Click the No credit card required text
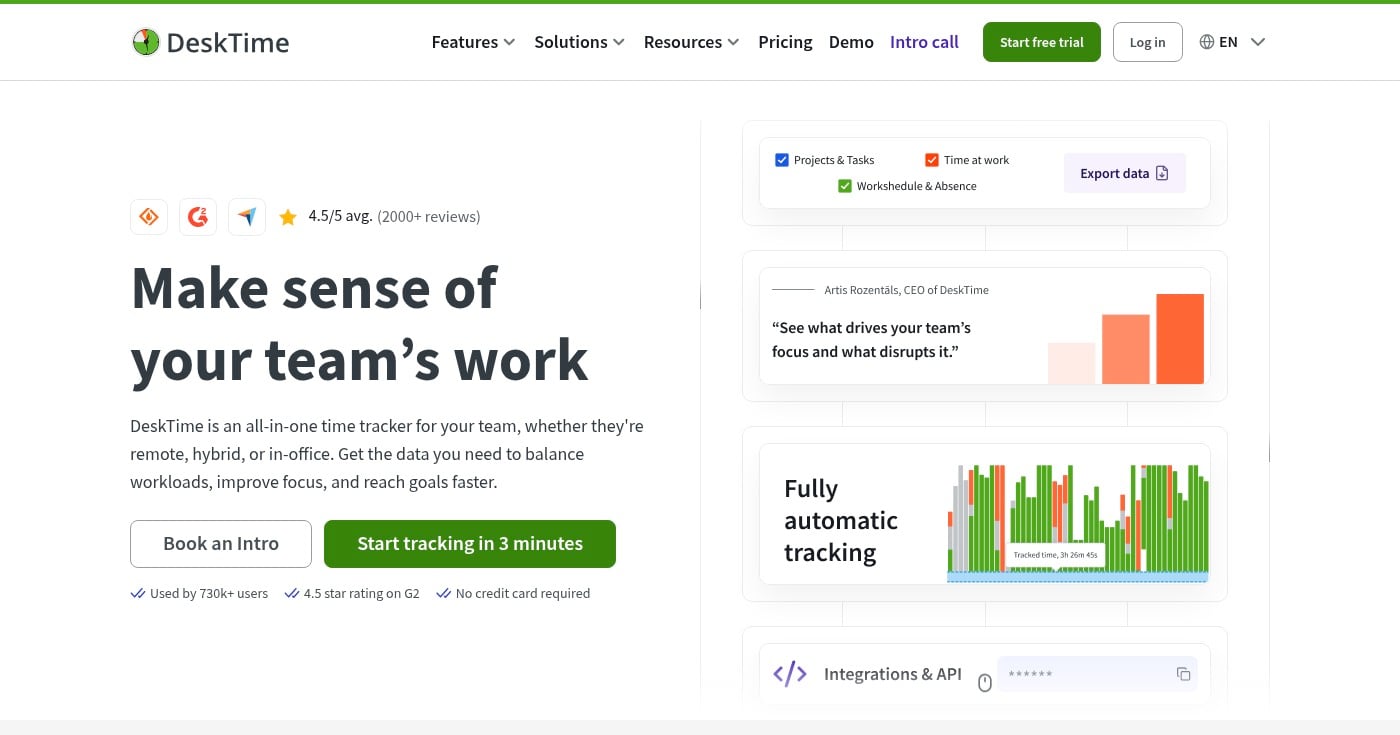 [523, 593]
